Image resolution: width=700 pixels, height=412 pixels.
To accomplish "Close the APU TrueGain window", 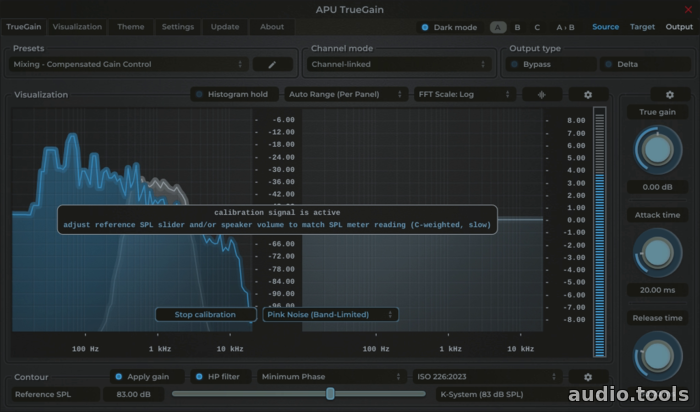I will 688,9.
